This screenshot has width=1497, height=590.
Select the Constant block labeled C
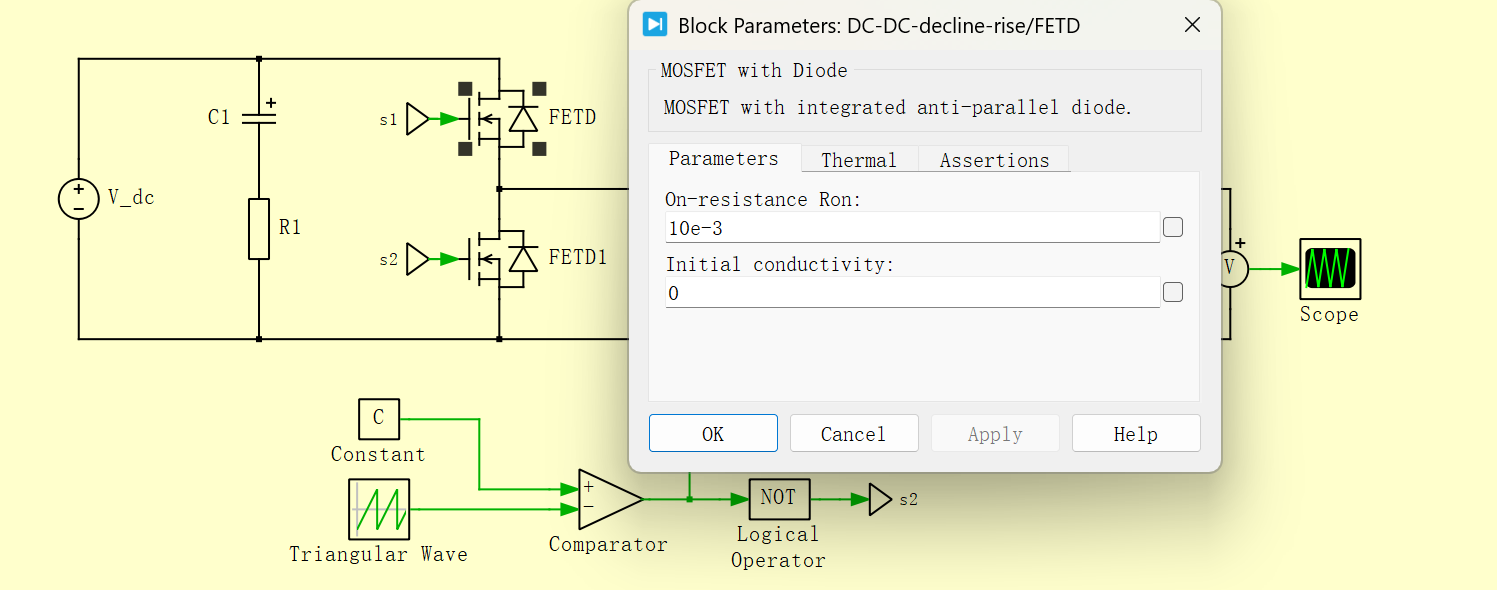379,419
